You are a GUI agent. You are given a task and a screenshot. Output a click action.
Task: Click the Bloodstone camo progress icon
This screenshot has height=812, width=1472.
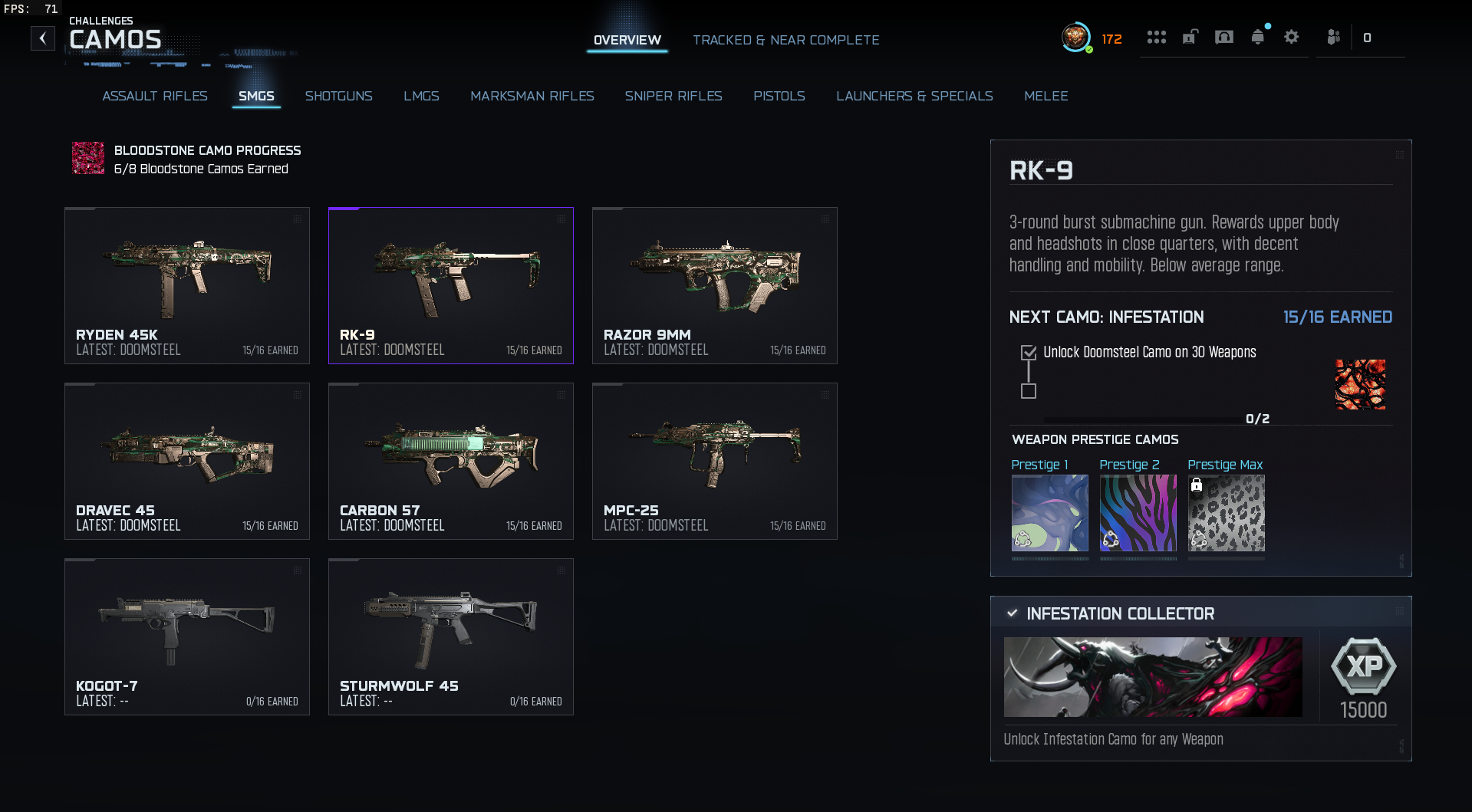pyautogui.click(x=88, y=158)
